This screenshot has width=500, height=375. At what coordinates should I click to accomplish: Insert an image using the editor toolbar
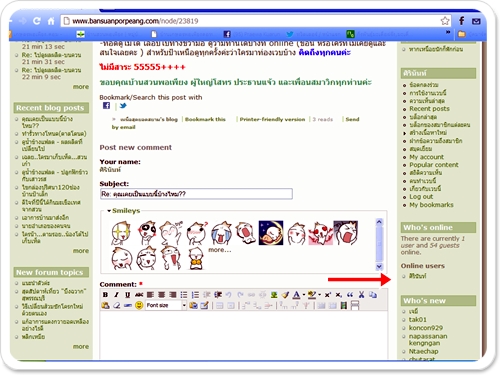tap(274, 295)
